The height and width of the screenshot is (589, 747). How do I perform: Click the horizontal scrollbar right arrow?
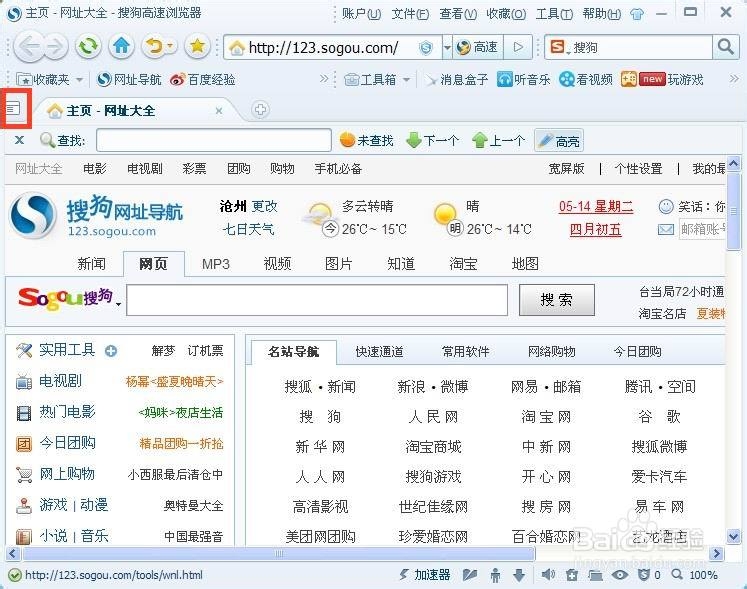pyautogui.click(x=717, y=553)
